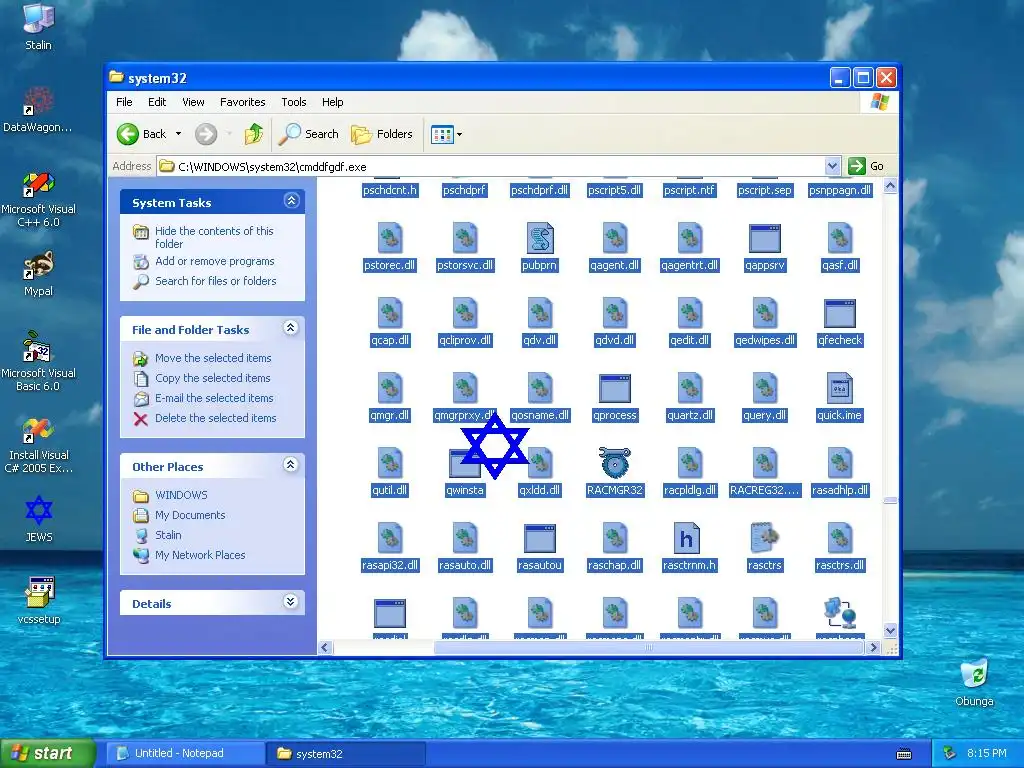
Task: Collapse the File and Folder Tasks panel
Action: coord(291,328)
